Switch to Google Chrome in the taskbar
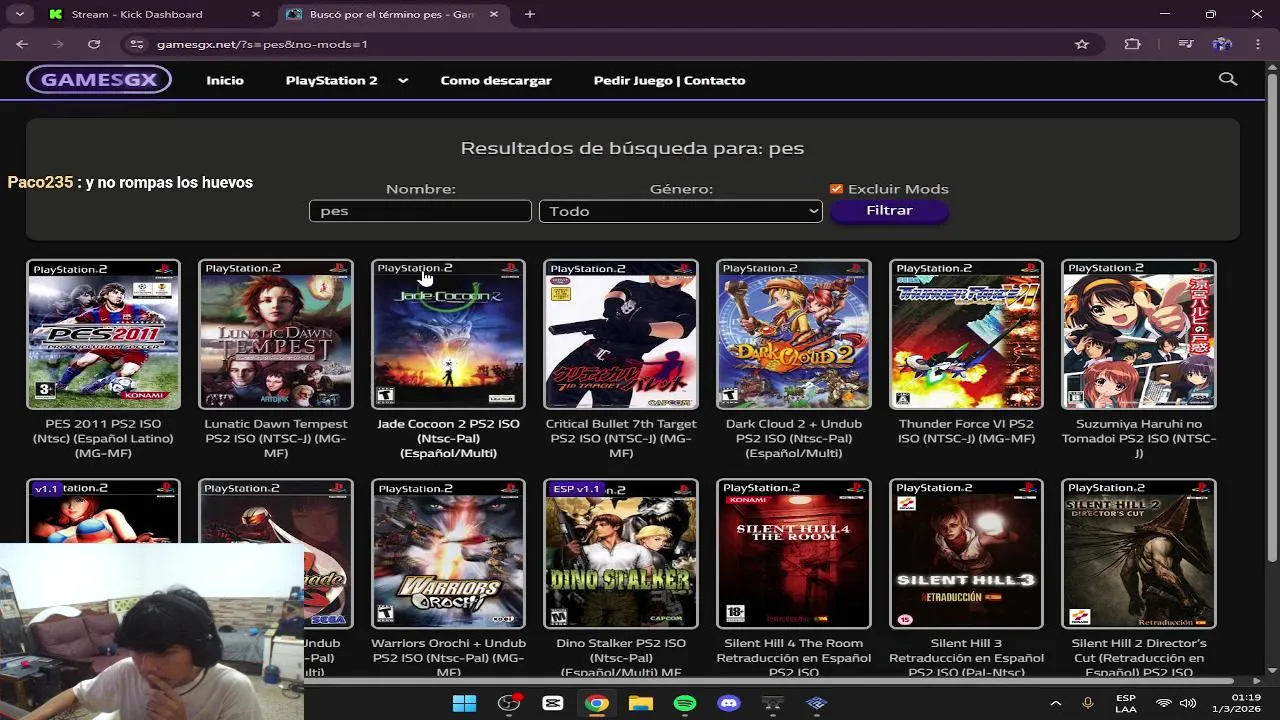Viewport: 1280px width, 720px height. point(597,704)
